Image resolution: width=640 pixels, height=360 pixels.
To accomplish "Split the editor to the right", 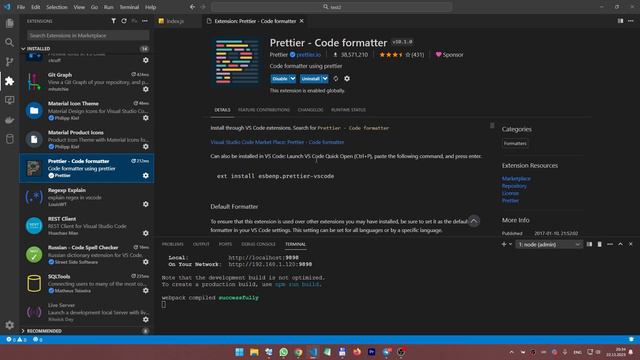I will 620,21.
